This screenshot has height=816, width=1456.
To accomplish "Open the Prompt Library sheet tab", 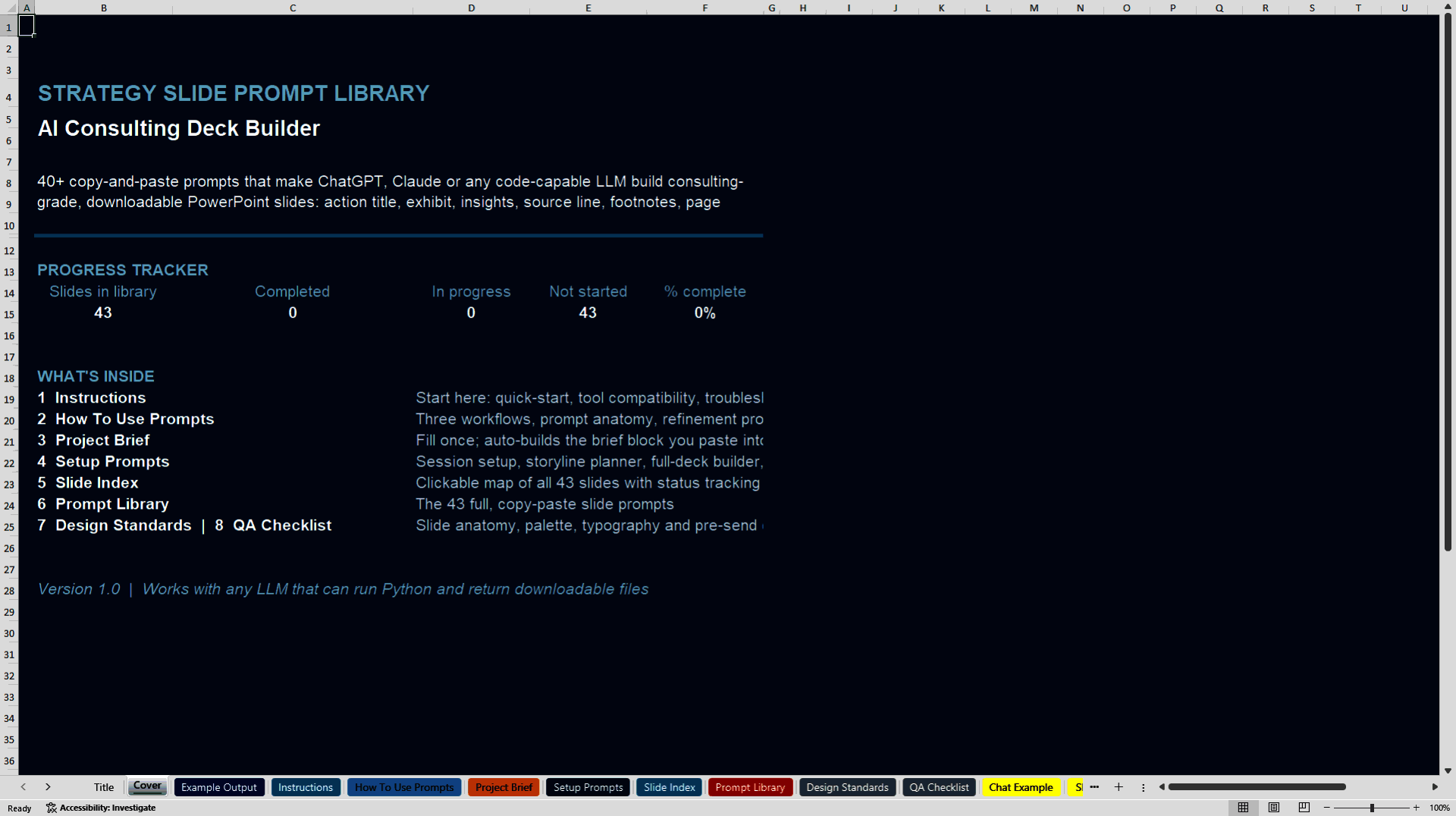I will tap(750, 787).
